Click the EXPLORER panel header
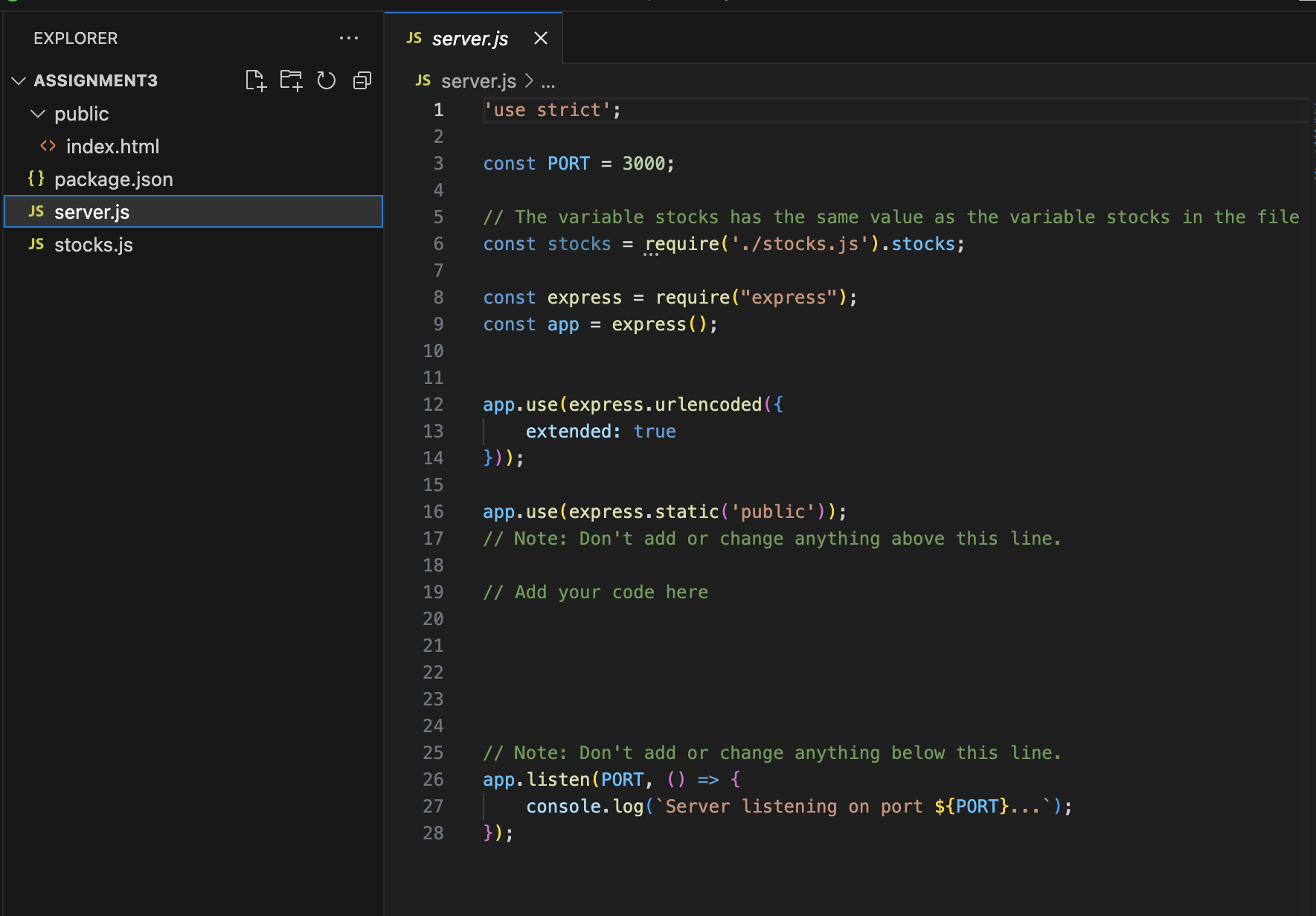The image size is (1316, 916). 75,38
